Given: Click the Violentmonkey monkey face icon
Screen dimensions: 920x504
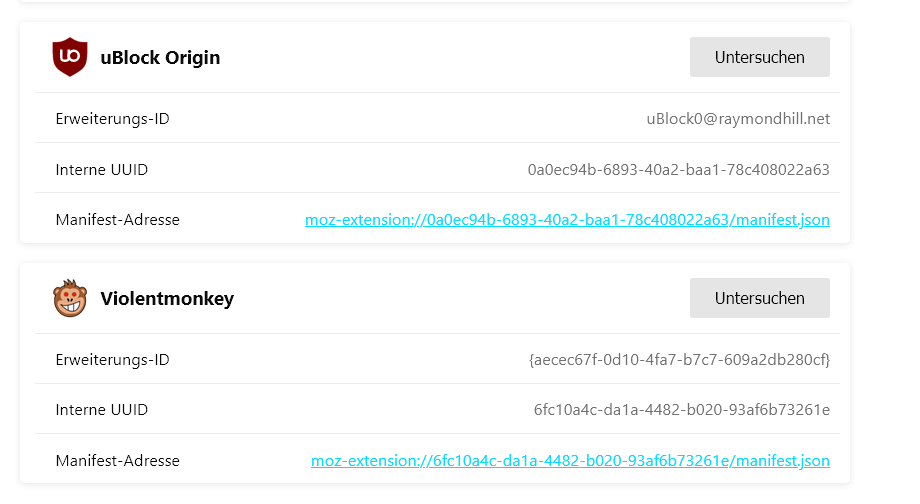Looking at the screenshot, I should point(70,298).
